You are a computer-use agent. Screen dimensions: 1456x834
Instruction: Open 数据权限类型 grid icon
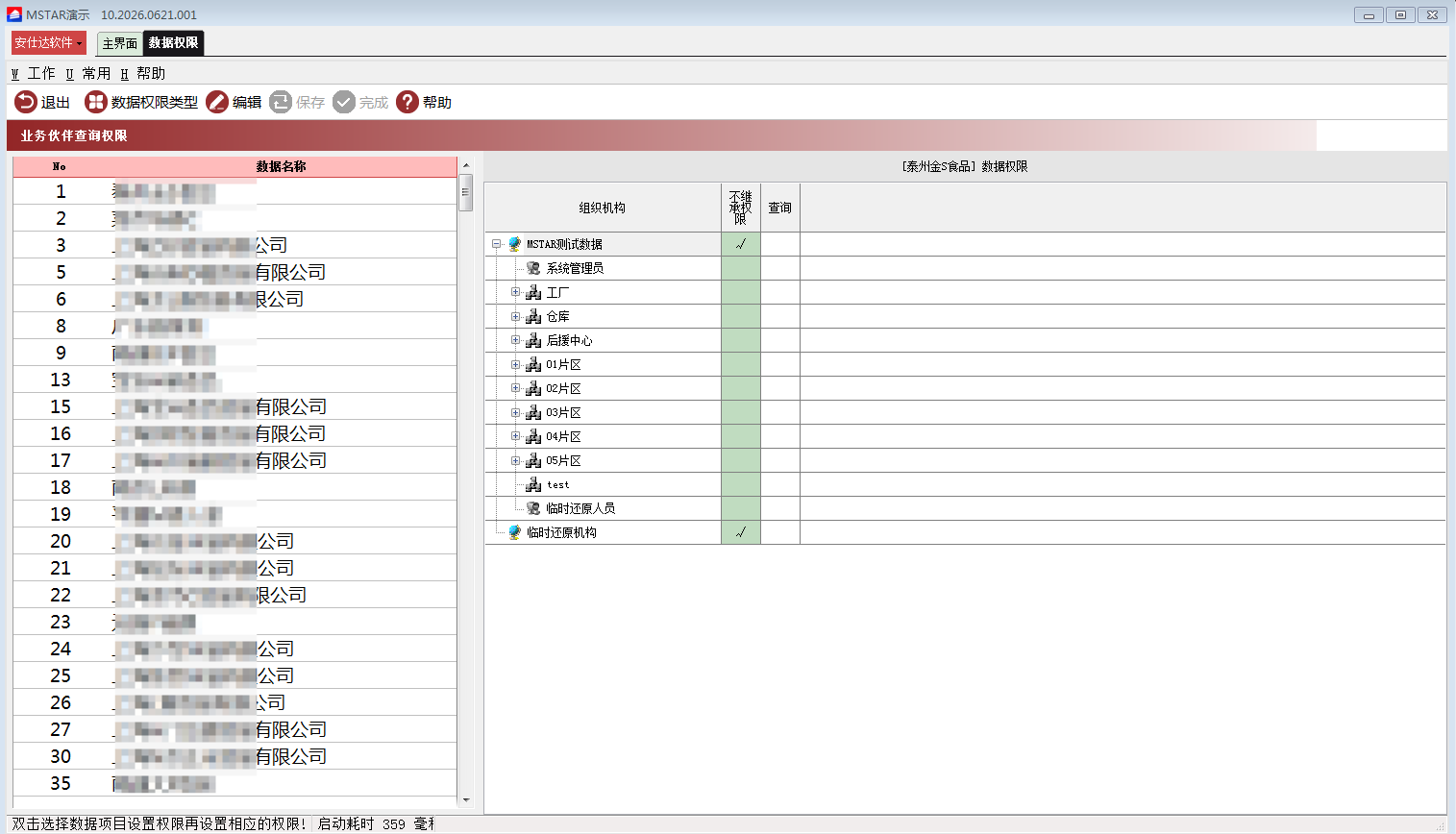[x=96, y=102]
